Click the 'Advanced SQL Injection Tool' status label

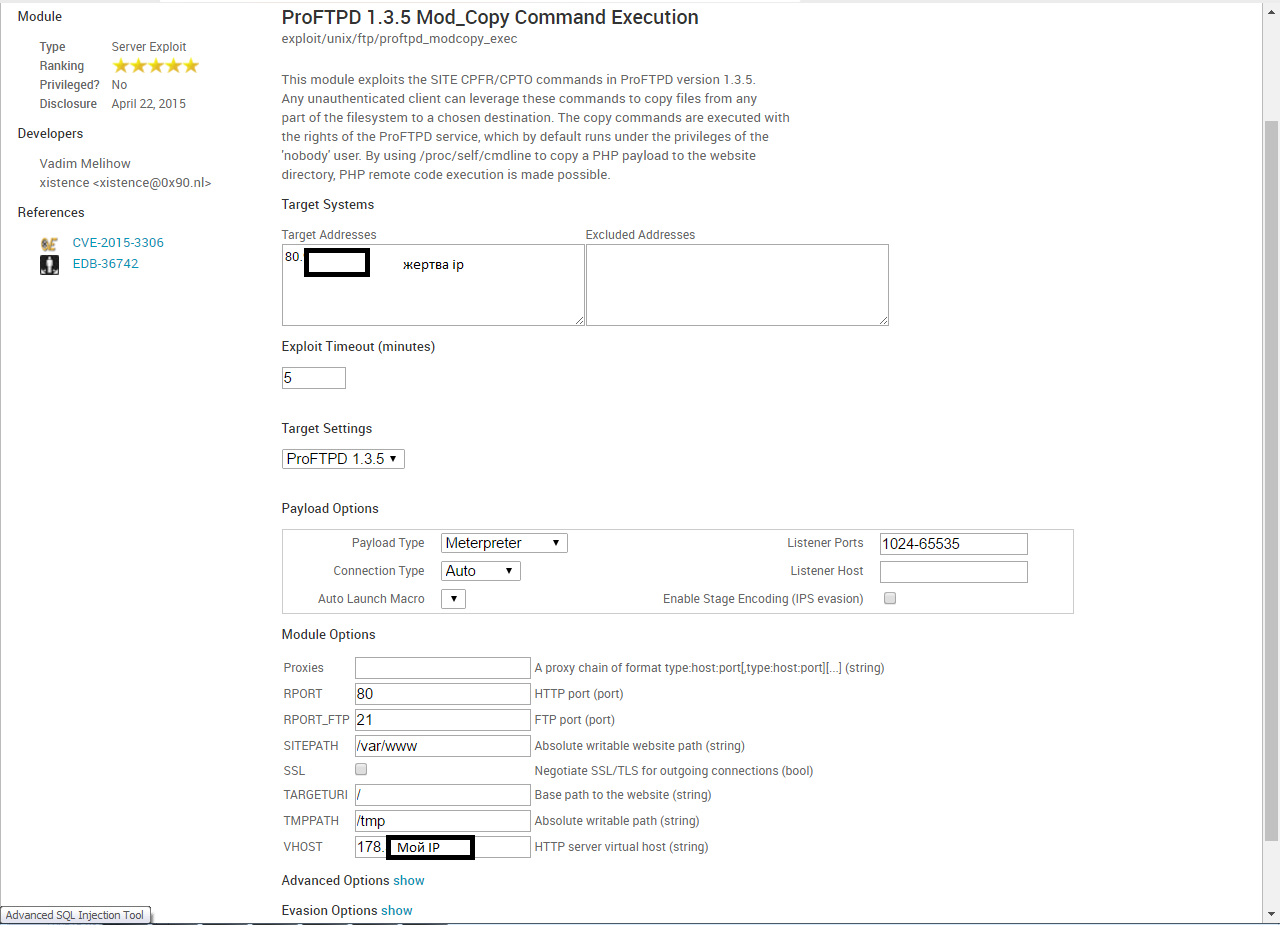coord(75,915)
